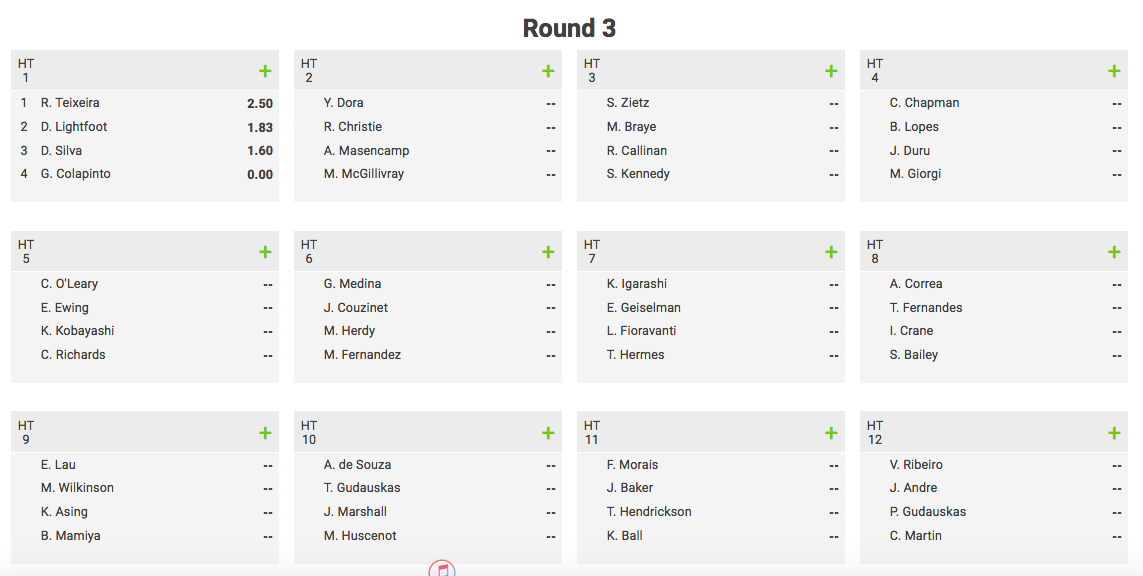1143x576 pixels.
Task: Expand HT 11 heat card
Action: click(x=831, y=432)
